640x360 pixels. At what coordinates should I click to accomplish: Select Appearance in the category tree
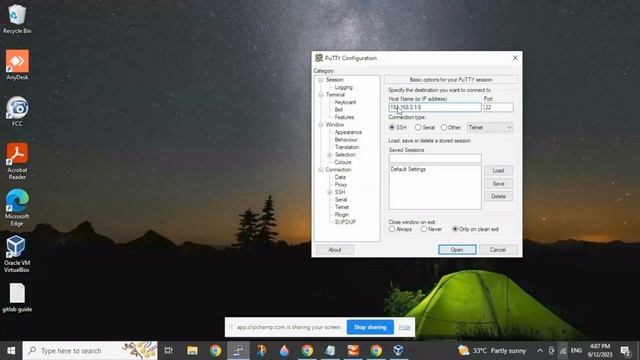(348, 132)
